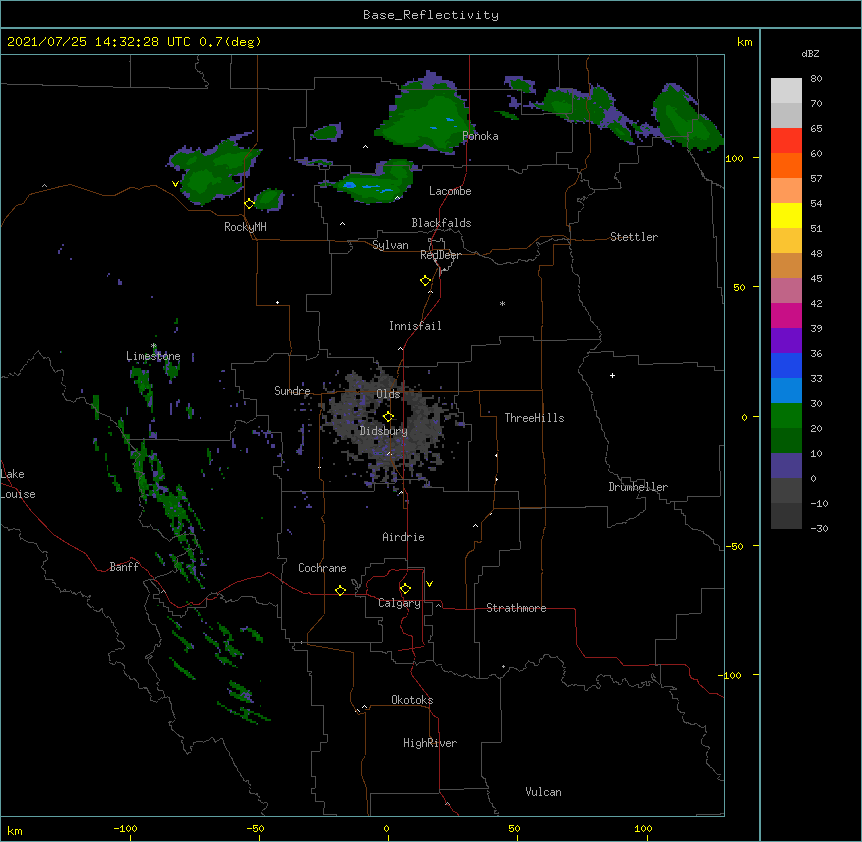Click the RedDeer city label
862x842 pixels.
coord(440,255)
